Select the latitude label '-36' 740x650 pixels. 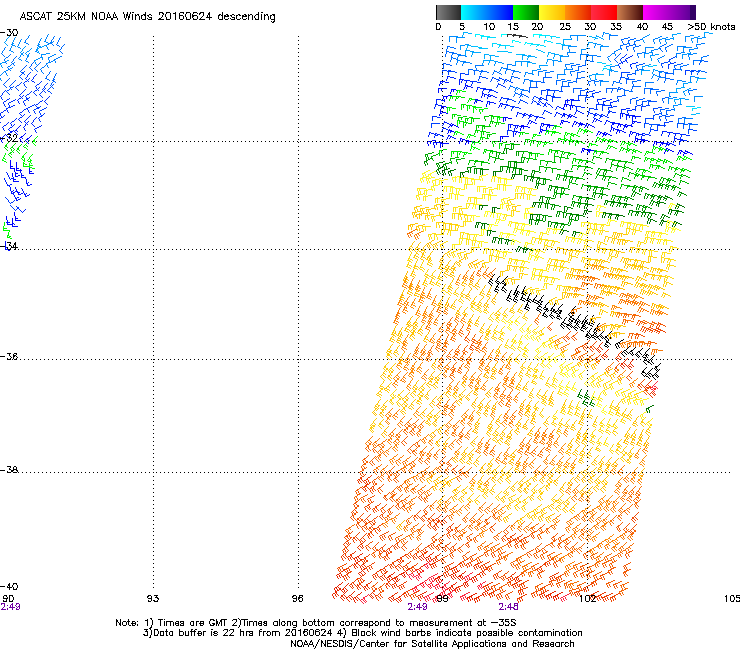pyautogui.click(x=9, y=356)
